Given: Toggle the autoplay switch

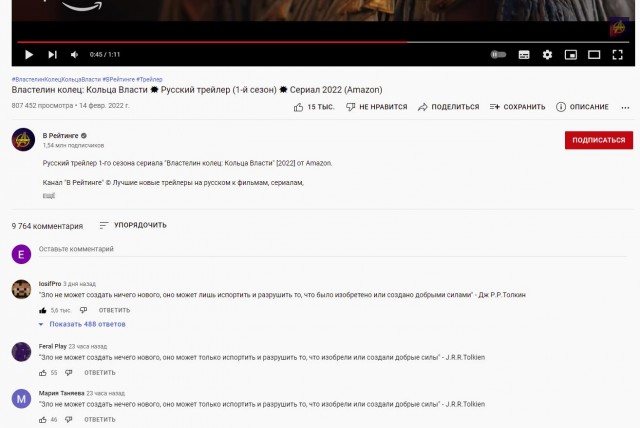Looking at the screenshot, I should coord(498,54).
